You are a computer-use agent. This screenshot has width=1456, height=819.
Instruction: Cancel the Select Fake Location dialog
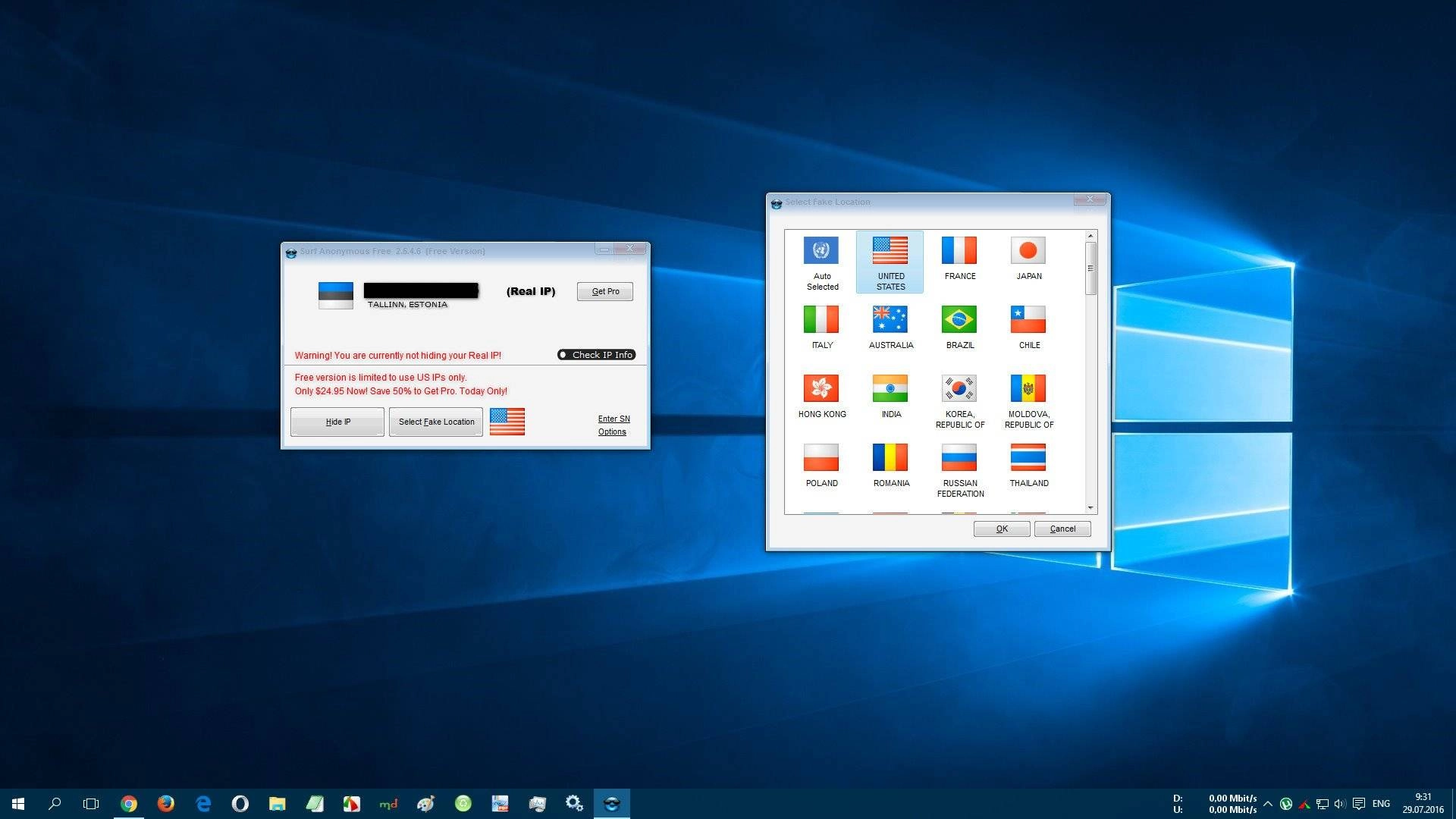click(1062, 529)
